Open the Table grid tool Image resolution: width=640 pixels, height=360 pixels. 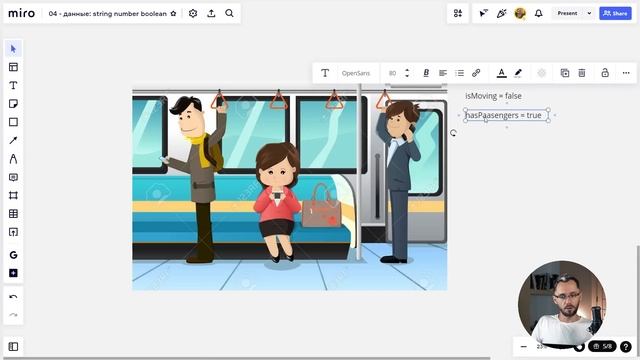click(13, 214)
